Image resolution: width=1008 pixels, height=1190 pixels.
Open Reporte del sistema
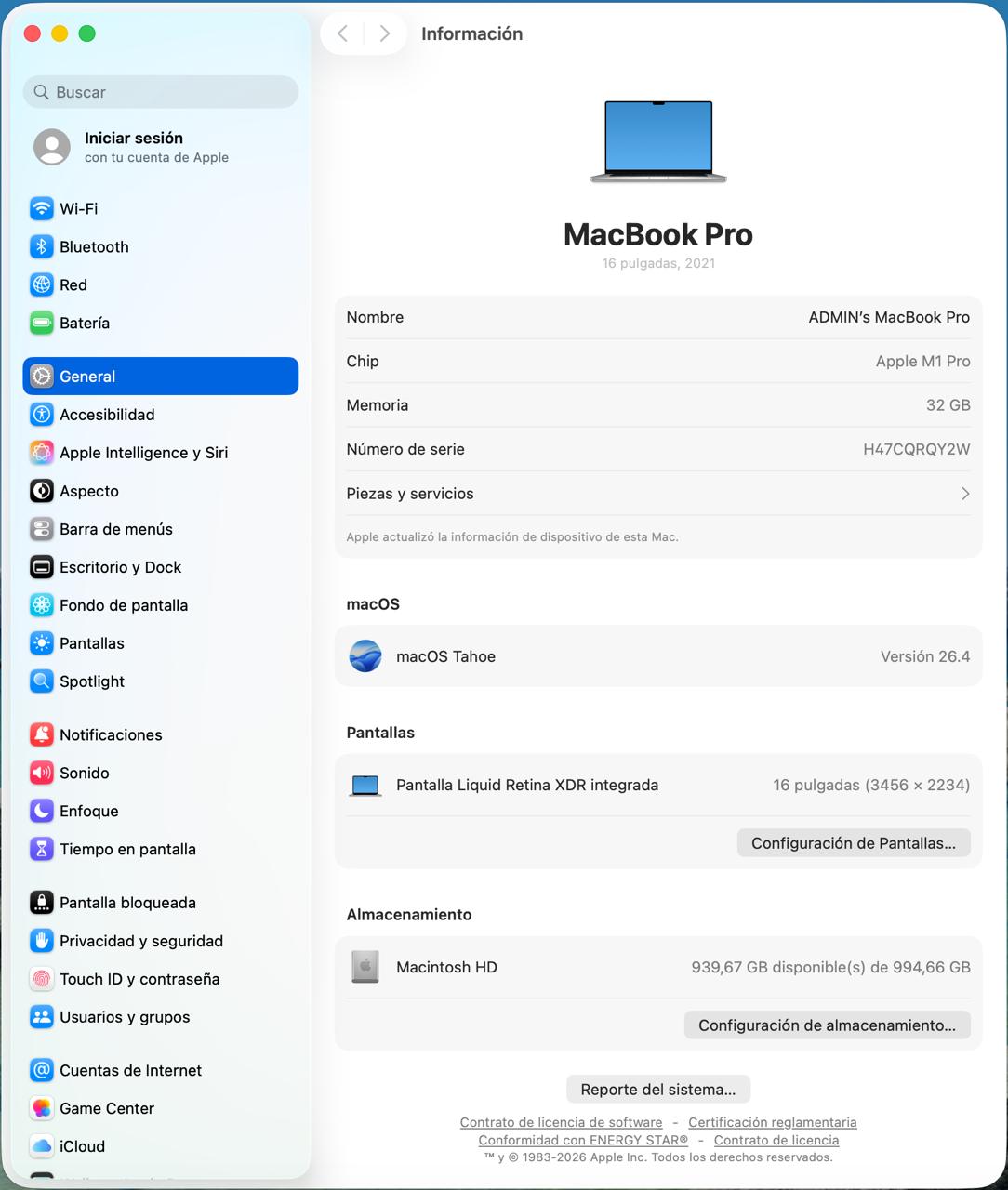(x=657, y=1089)
